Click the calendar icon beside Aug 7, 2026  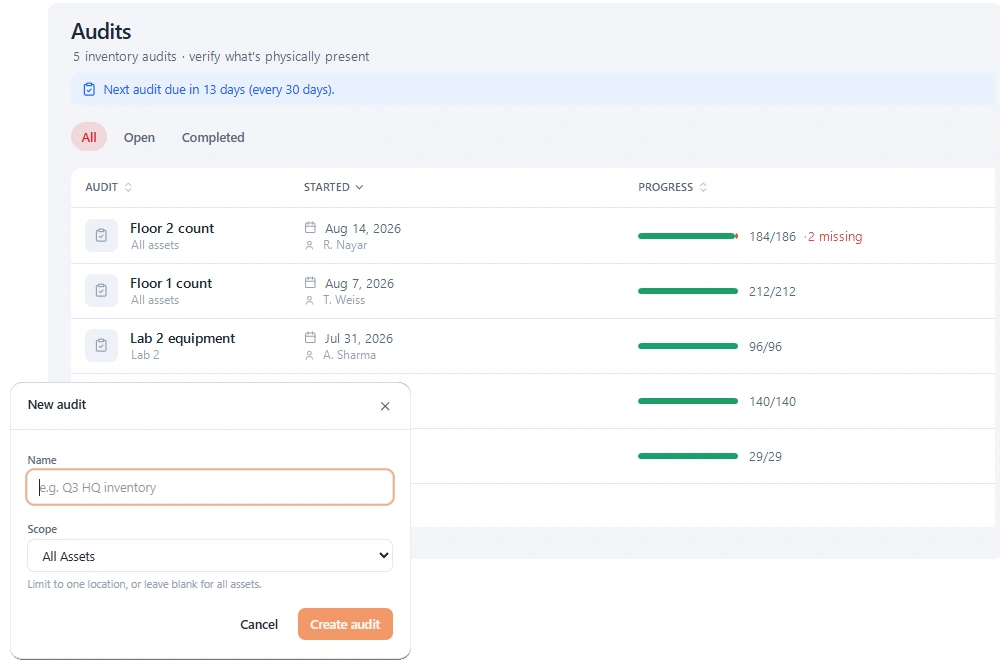310,282
